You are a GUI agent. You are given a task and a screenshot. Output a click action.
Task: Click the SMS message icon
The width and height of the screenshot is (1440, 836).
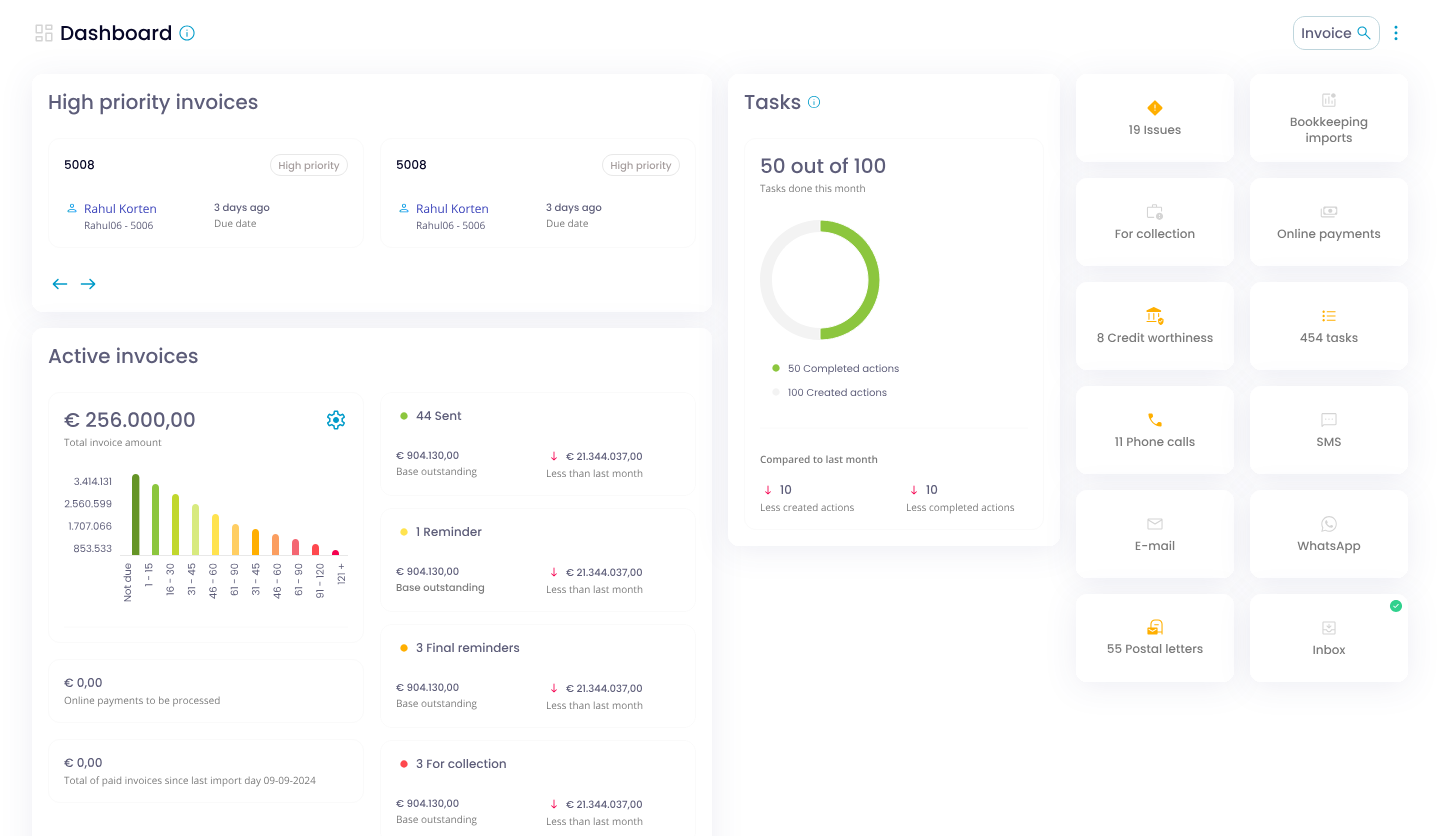point(1328,421)
